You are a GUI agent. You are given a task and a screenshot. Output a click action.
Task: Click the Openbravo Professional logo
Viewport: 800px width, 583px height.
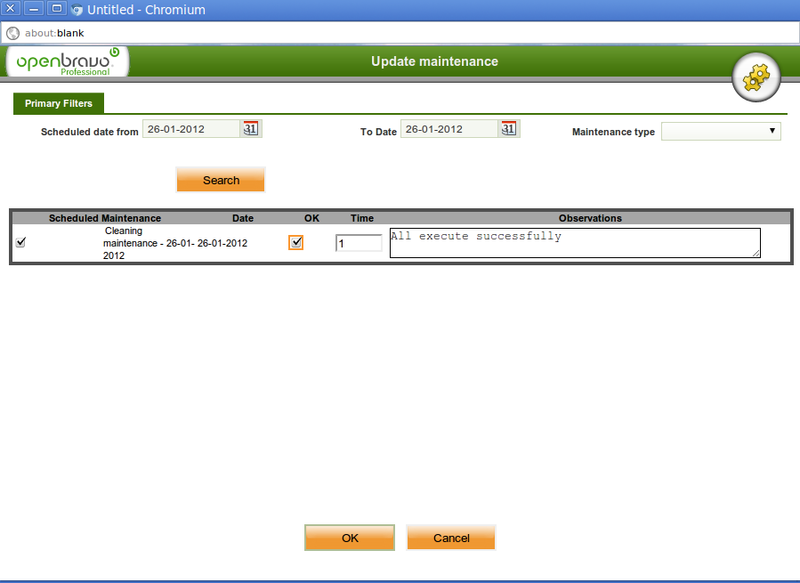(x=65, y=61)
